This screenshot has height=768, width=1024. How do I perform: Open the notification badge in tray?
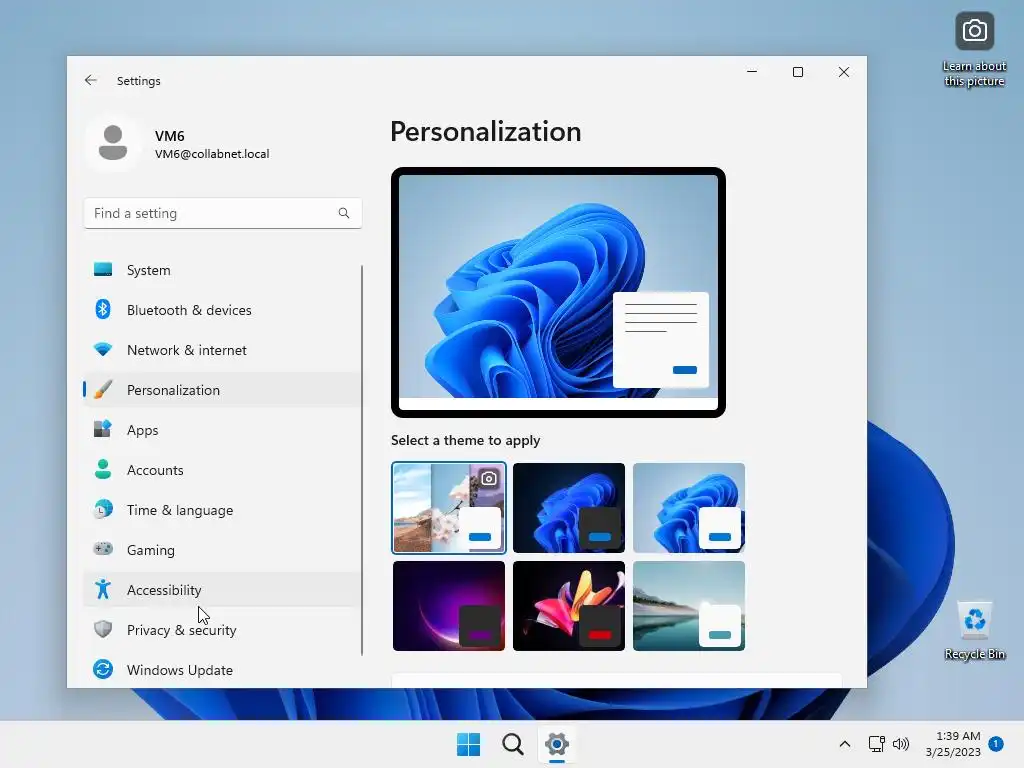tap(996, 744)
